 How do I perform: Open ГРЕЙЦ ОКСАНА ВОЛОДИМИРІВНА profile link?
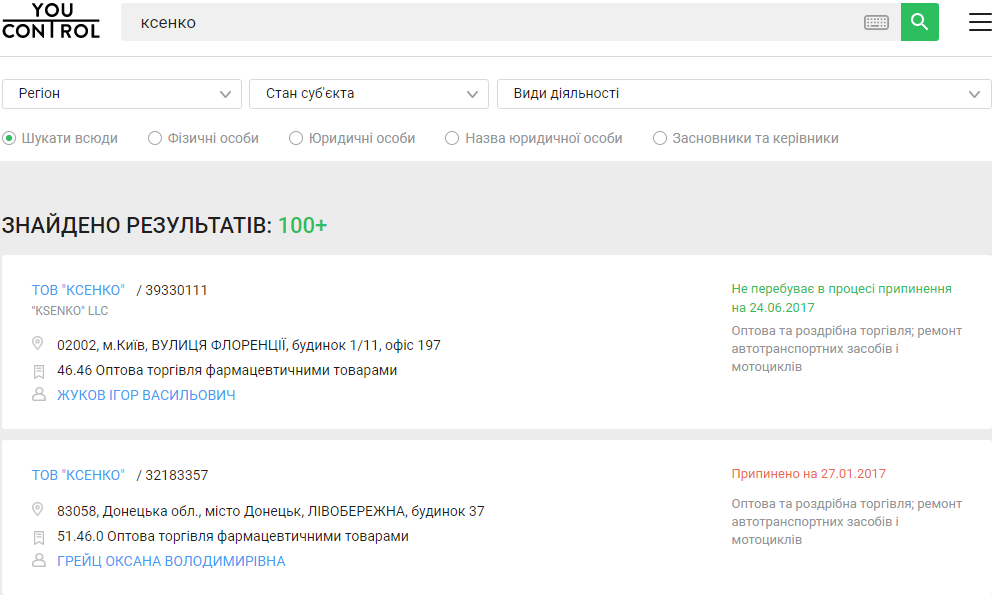[171, 561]
